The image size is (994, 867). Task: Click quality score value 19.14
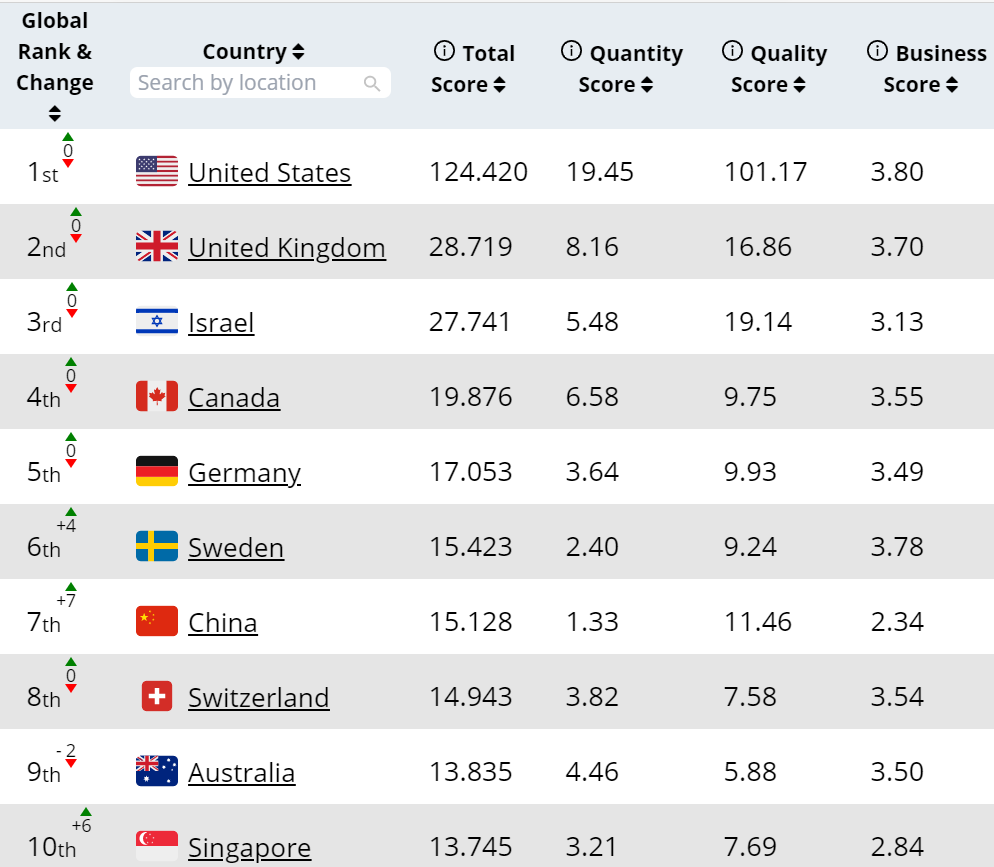point(758,321)
